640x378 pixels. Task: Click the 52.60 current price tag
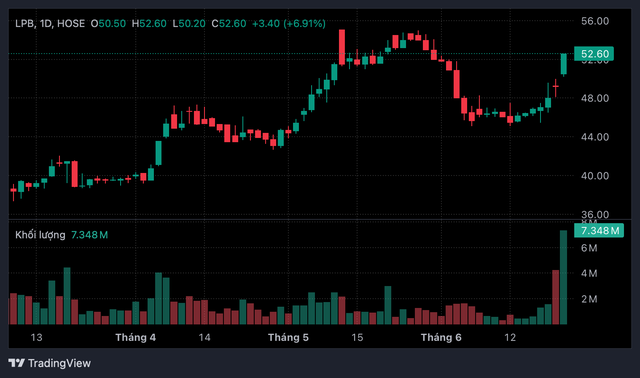pos(594,54)
